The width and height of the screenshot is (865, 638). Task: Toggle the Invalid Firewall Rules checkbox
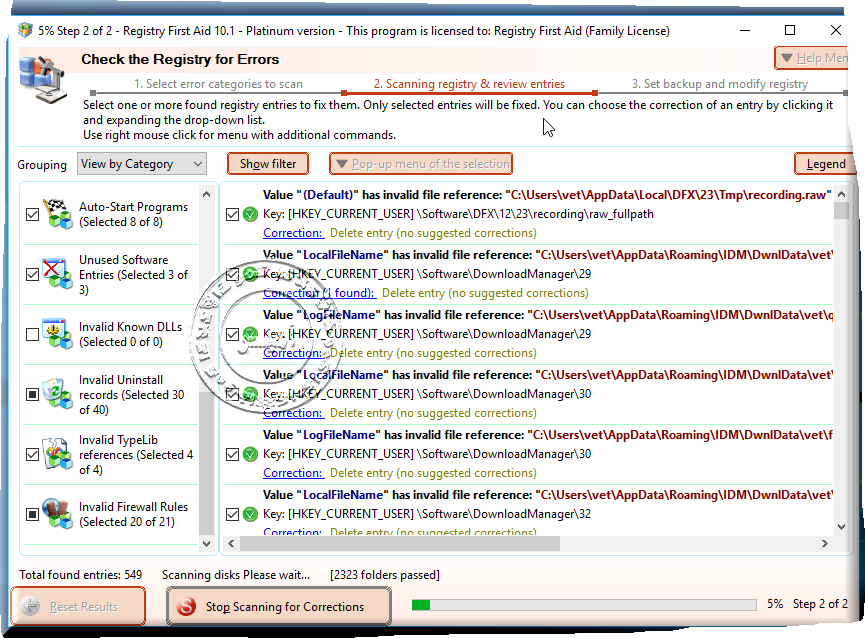pyautogui.click(x=33, y=514)
